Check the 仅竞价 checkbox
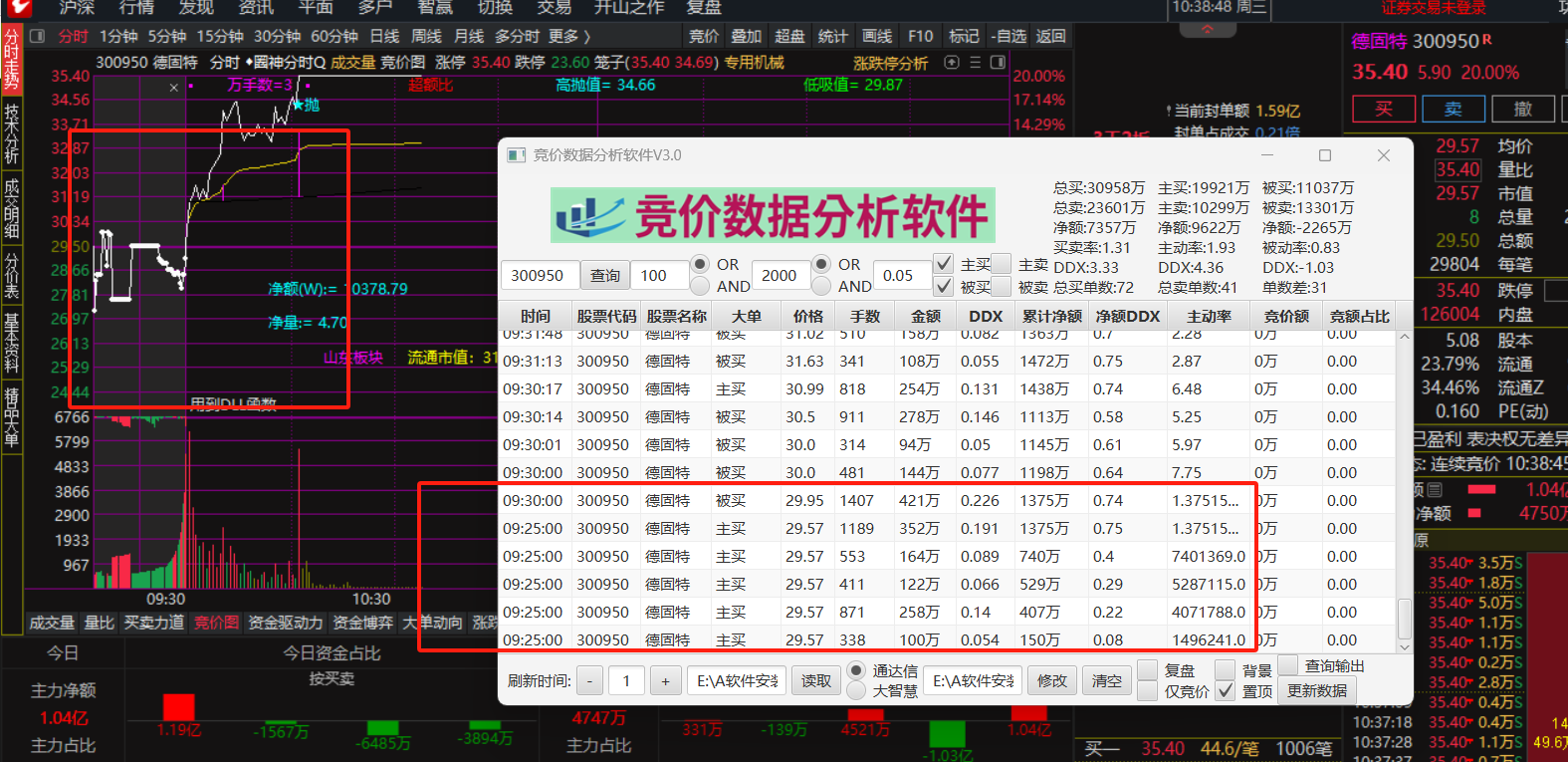 point(1147,690)
